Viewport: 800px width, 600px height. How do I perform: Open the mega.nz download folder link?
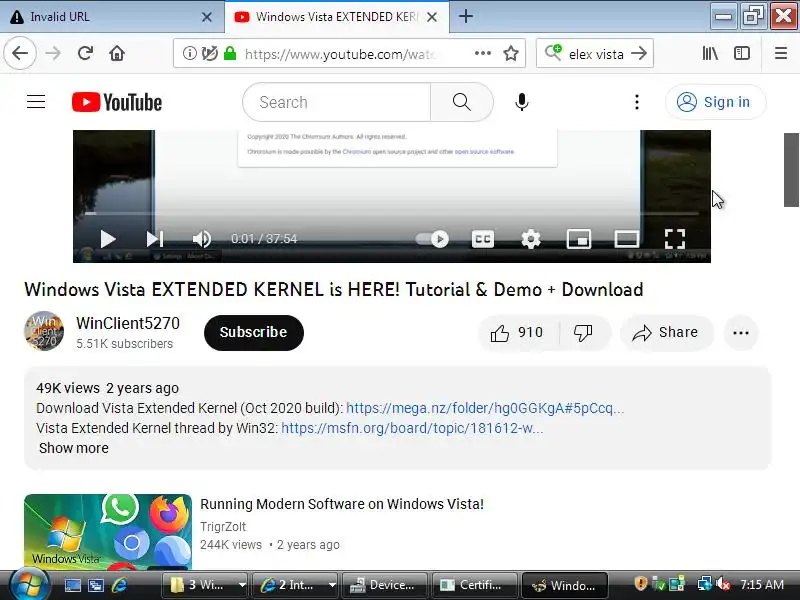tap(485, 408)
